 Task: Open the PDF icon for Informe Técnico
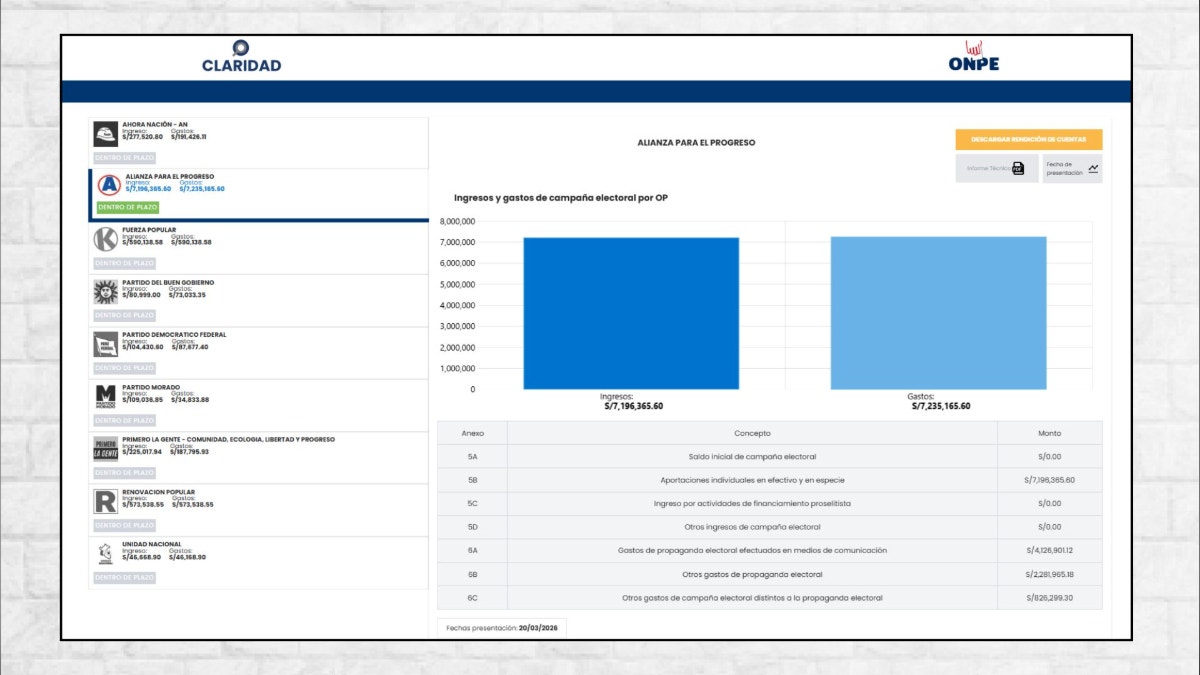1018,168
